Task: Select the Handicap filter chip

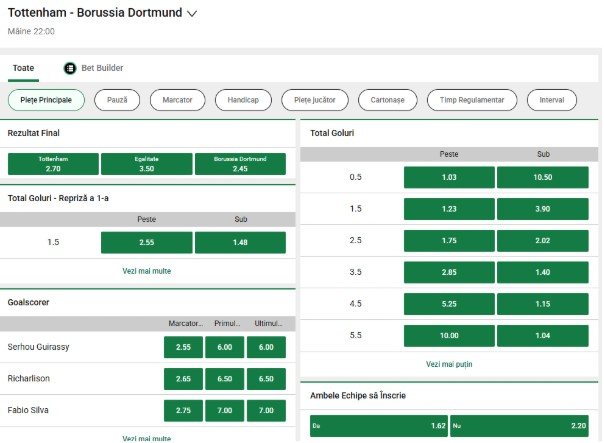Action: (243, 100)
